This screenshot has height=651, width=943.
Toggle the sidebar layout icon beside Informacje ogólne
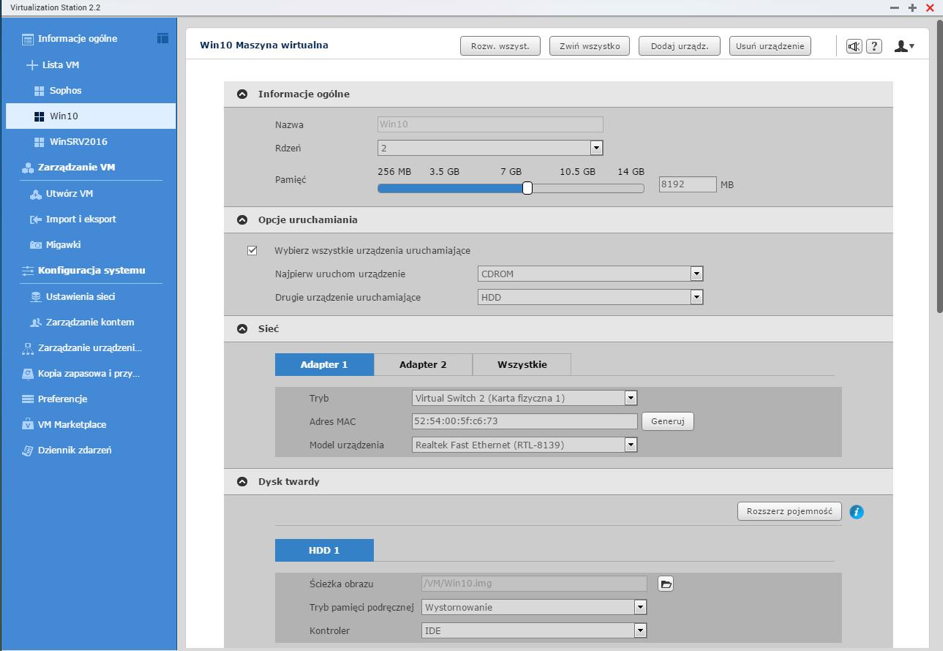(162, 38)
